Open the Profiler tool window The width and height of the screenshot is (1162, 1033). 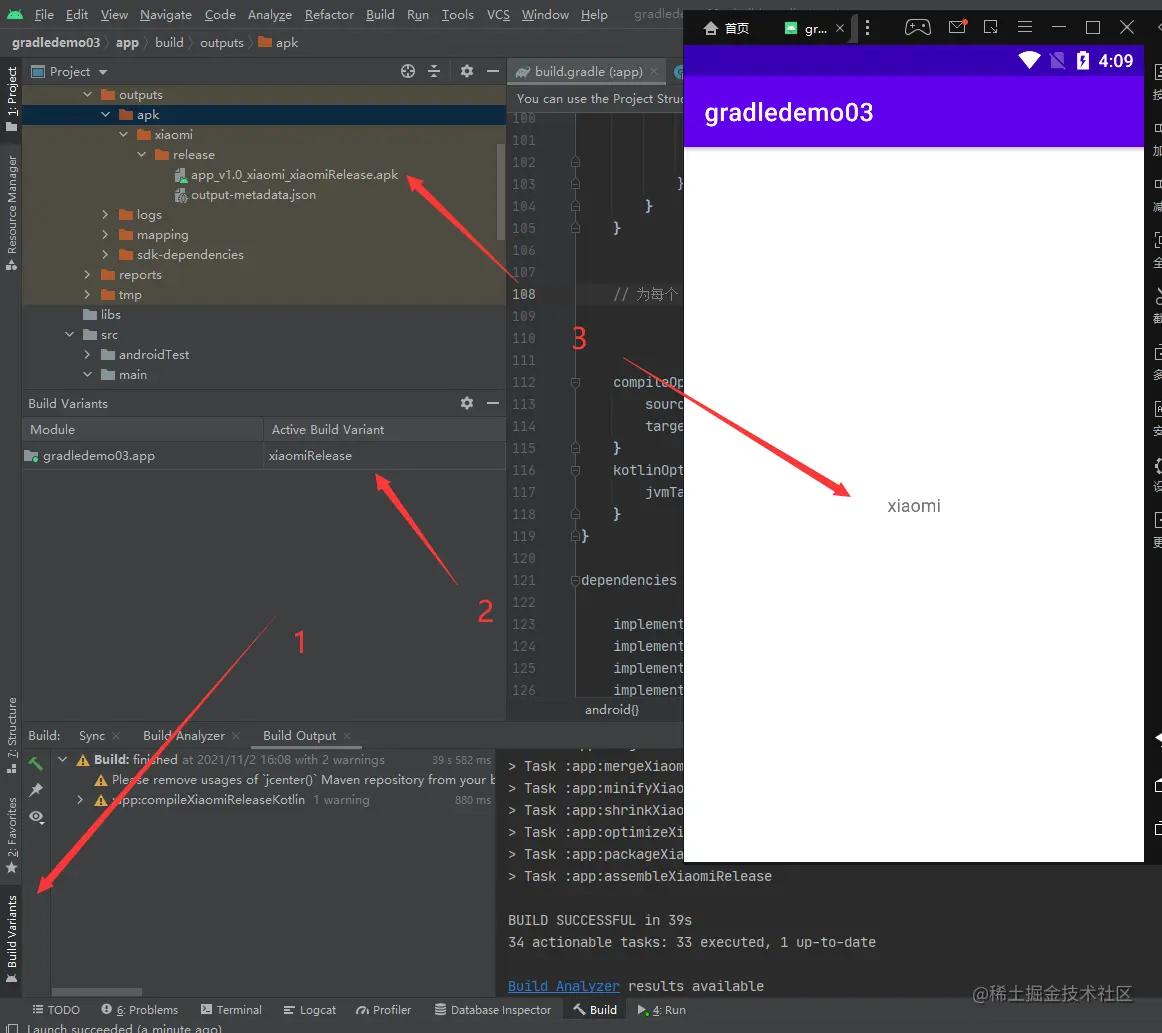pos(383,1010)
